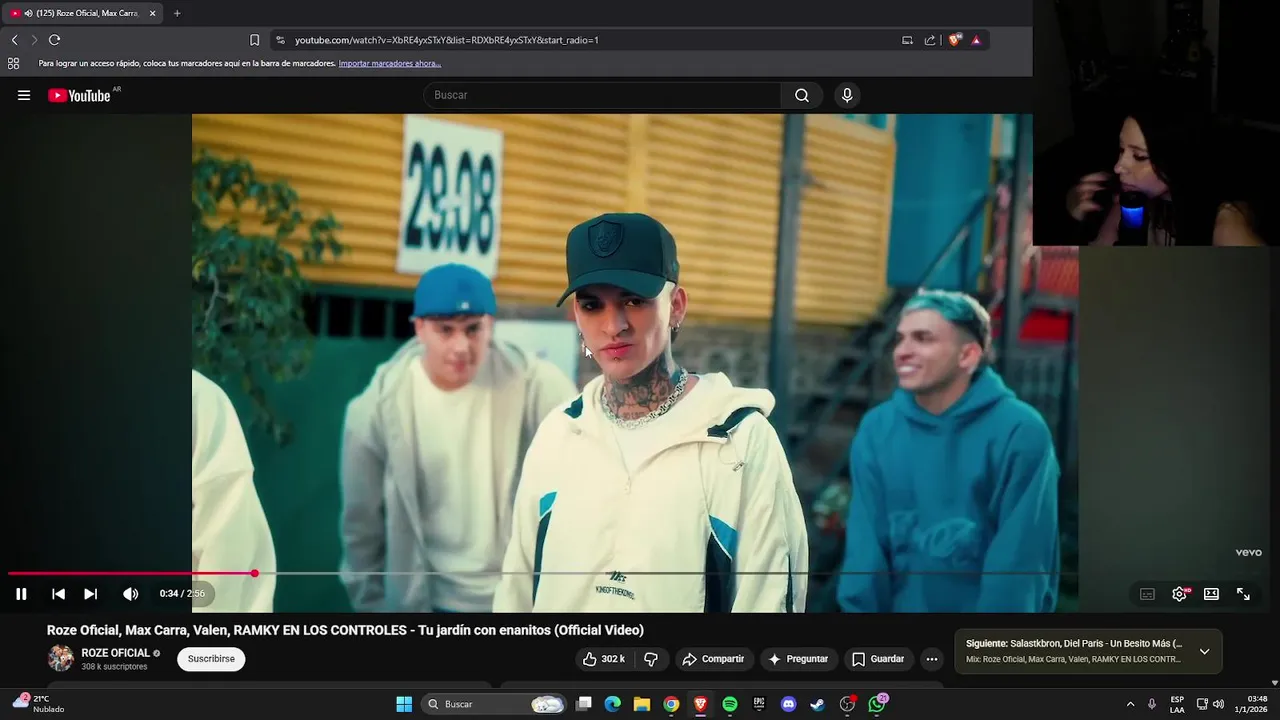Open a new browser tab
The height and width of the screenshot is (720, 1280).
(177, 13)
